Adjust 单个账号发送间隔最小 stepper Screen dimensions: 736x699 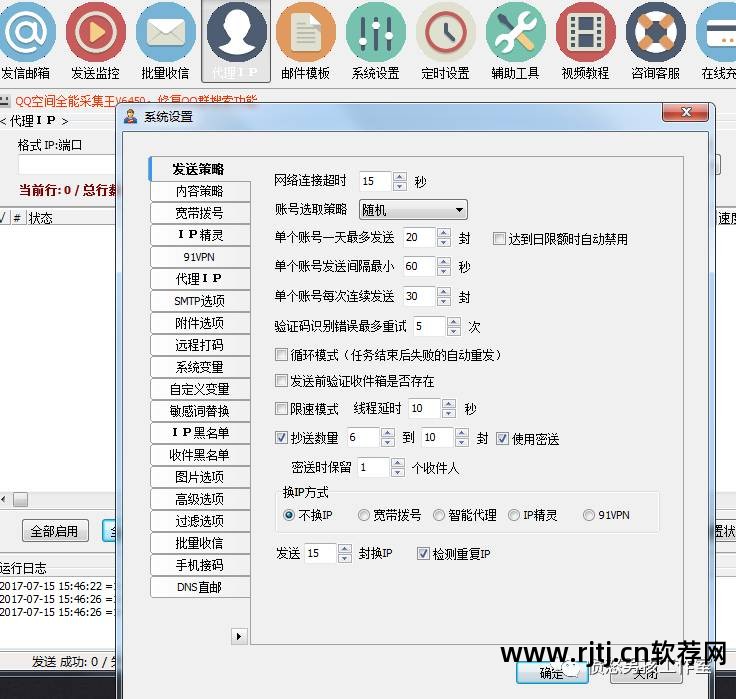(444, 267)
